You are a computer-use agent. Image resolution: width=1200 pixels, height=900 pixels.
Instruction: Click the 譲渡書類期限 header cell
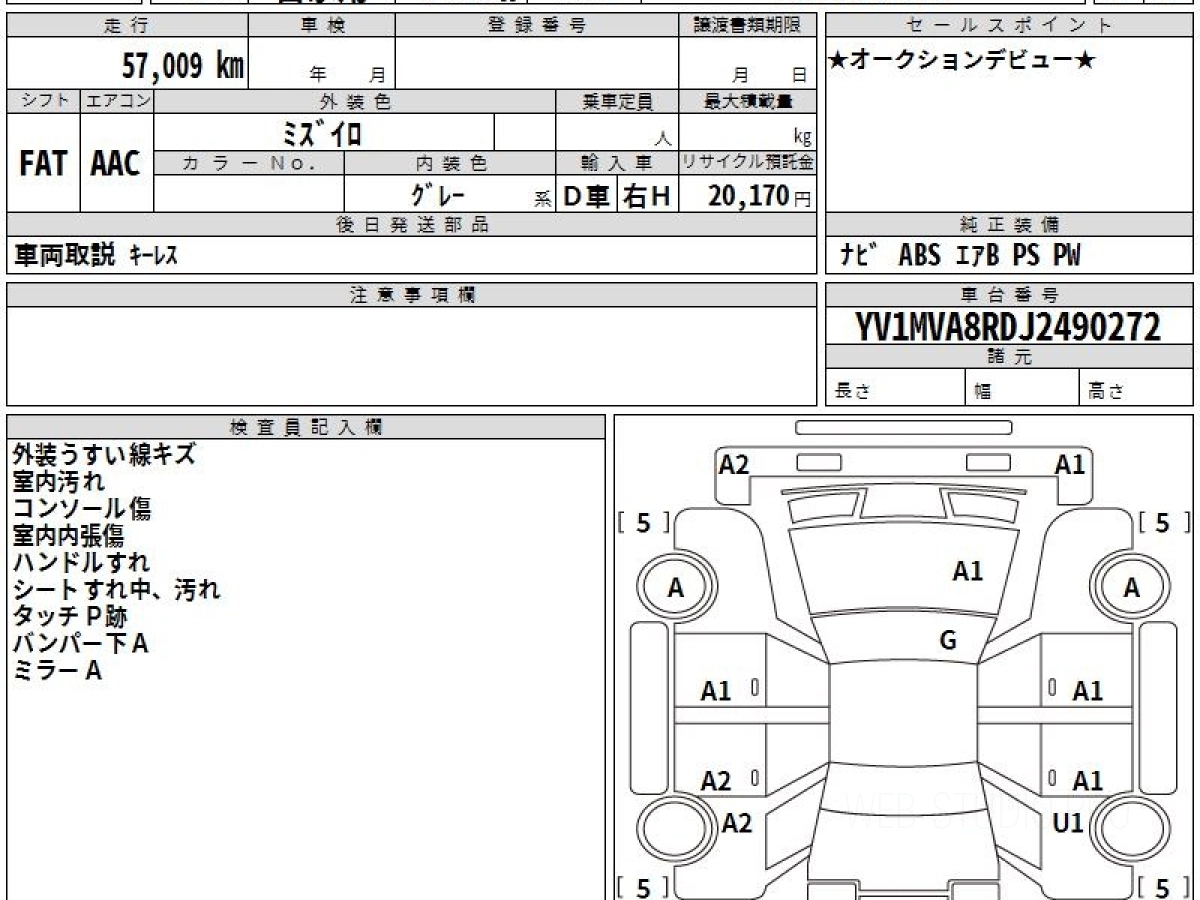(747, 26)
